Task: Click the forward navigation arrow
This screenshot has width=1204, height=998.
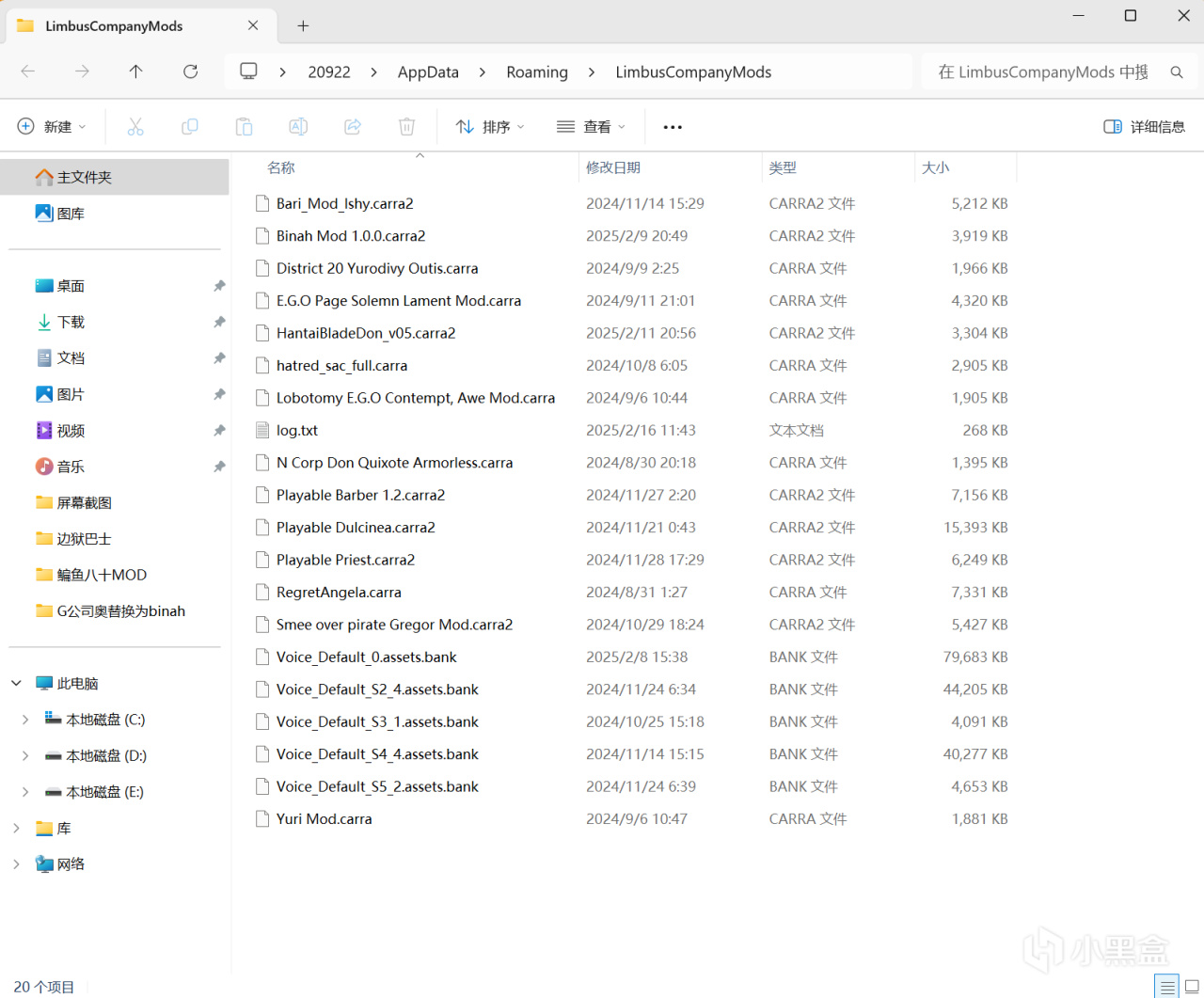Action: [83, 71]
